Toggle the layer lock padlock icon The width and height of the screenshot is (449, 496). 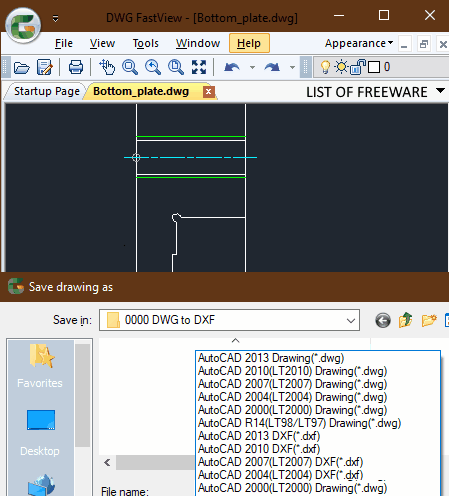click(358, 67)
